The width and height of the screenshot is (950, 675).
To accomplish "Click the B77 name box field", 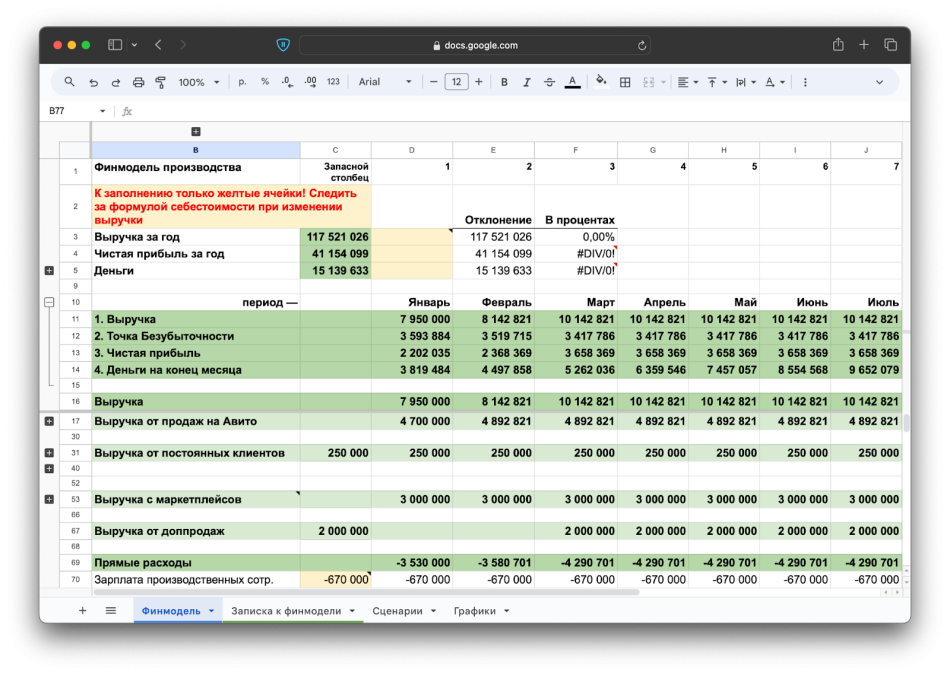I will [x=70, y=111].
